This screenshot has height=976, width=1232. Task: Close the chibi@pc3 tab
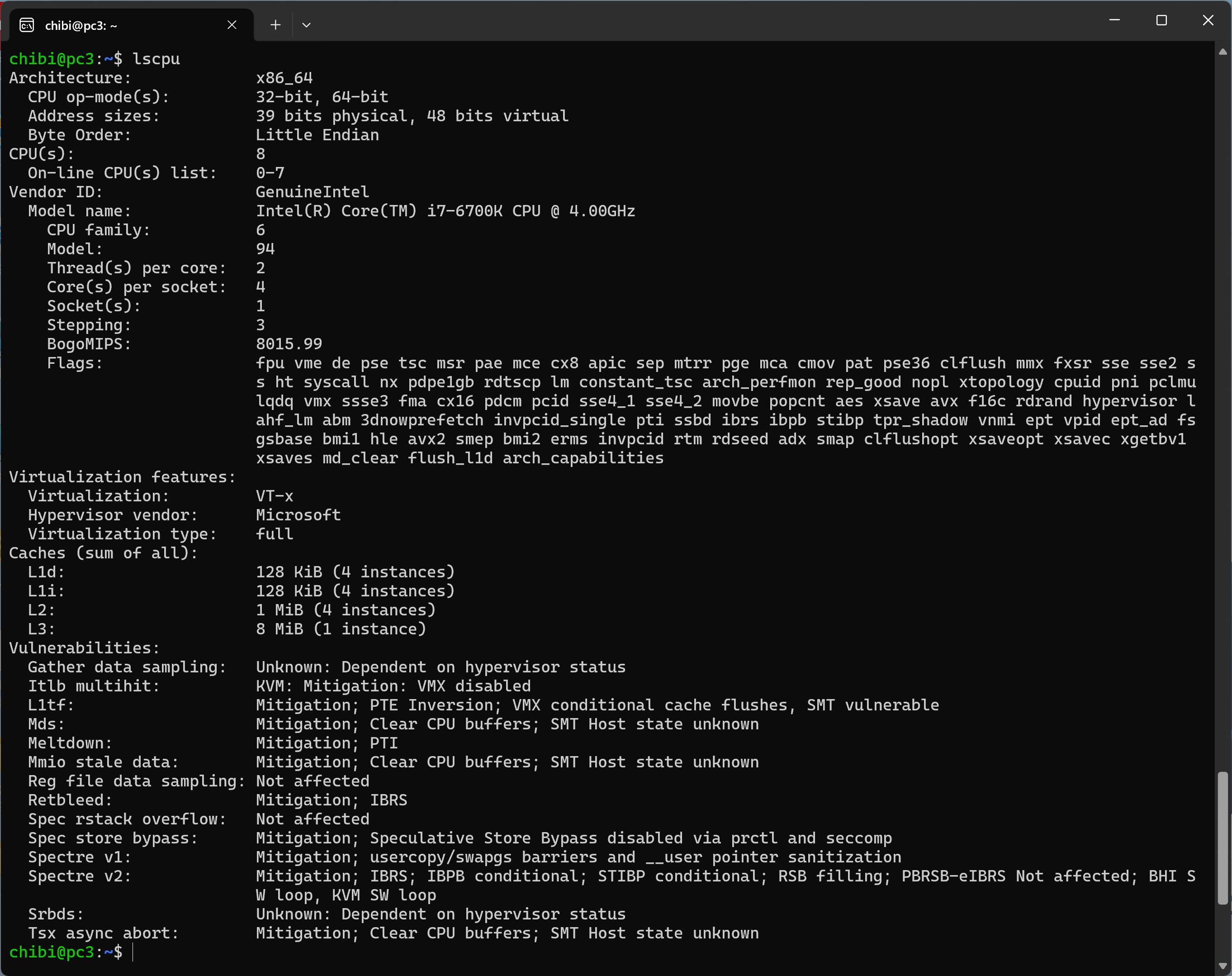(x=232, y=25)
